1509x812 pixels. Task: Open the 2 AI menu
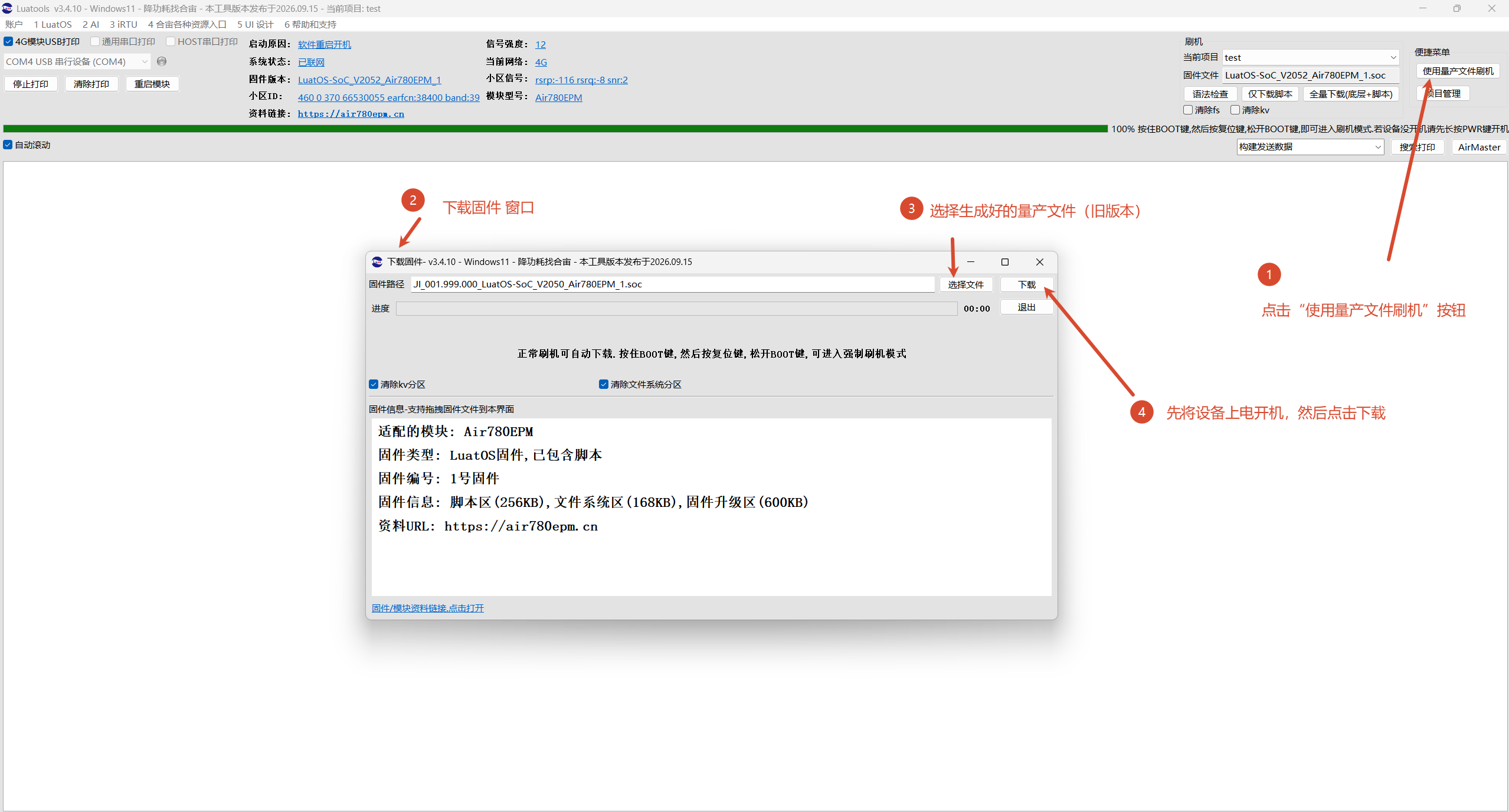[91, 24]
